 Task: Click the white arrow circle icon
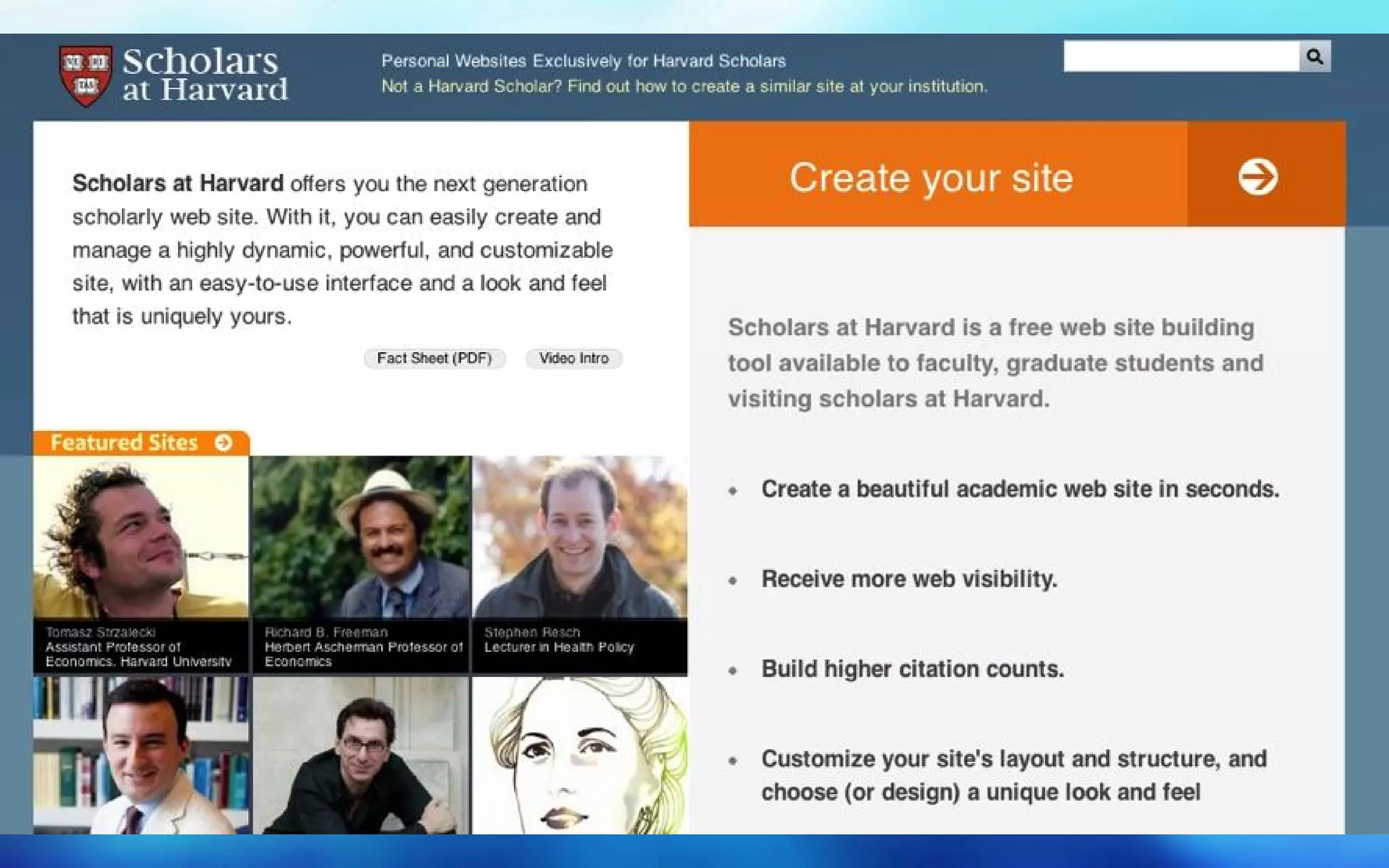click(1257, 177)
